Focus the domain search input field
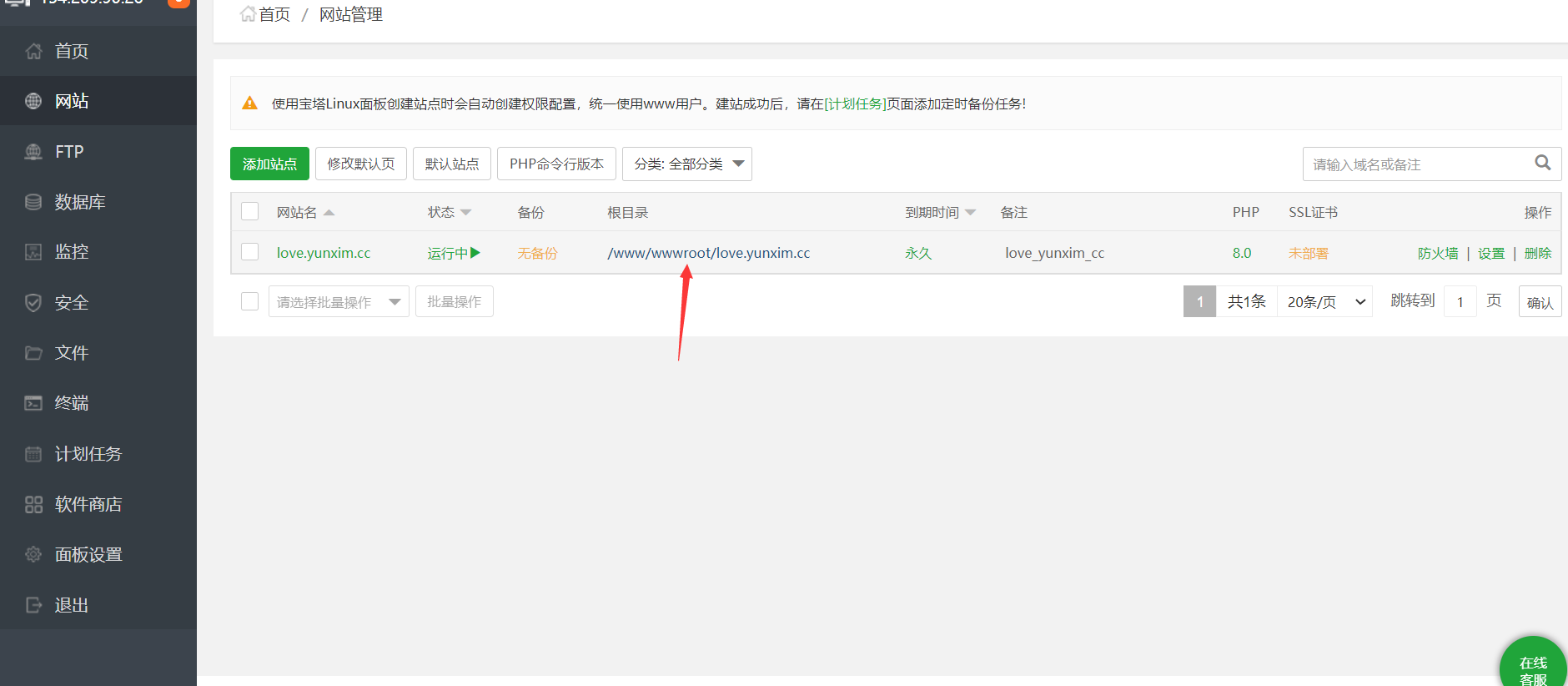Screen dimensions: 1568x686 pos(1418,164)
